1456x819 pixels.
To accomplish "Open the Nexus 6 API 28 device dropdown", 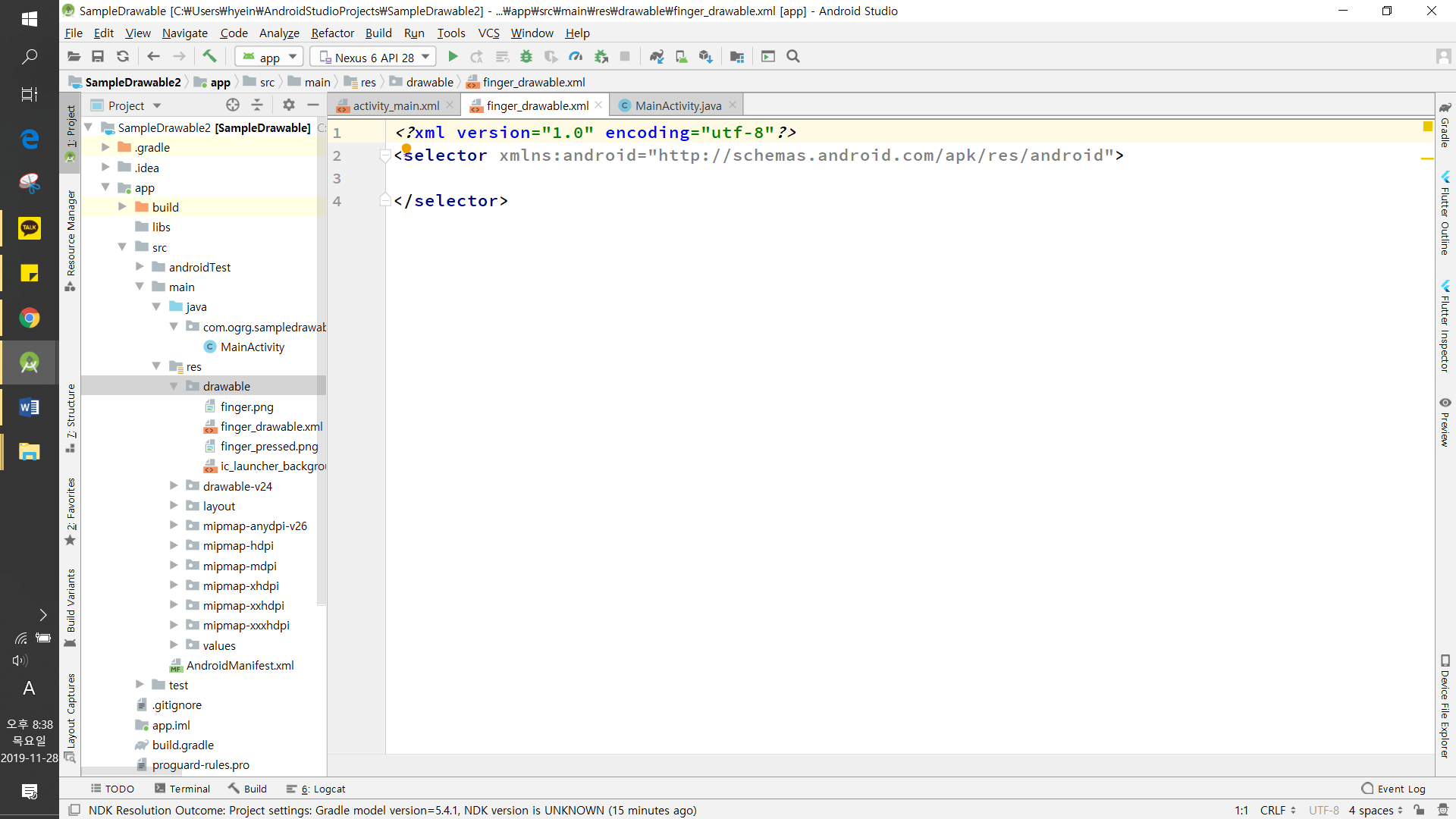I will [x=374, y=57].
